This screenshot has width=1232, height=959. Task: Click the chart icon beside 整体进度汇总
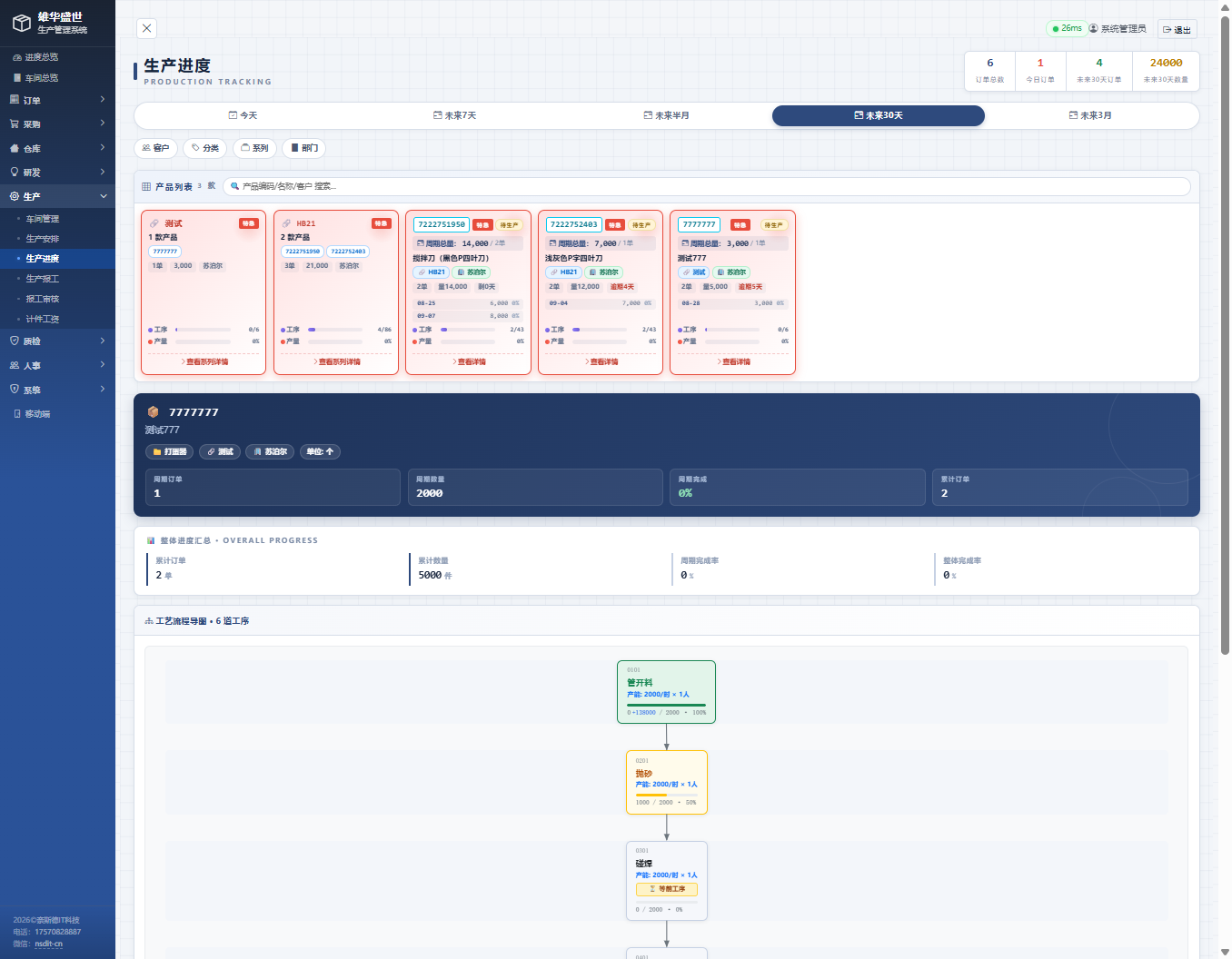click(x=151, y=540)
